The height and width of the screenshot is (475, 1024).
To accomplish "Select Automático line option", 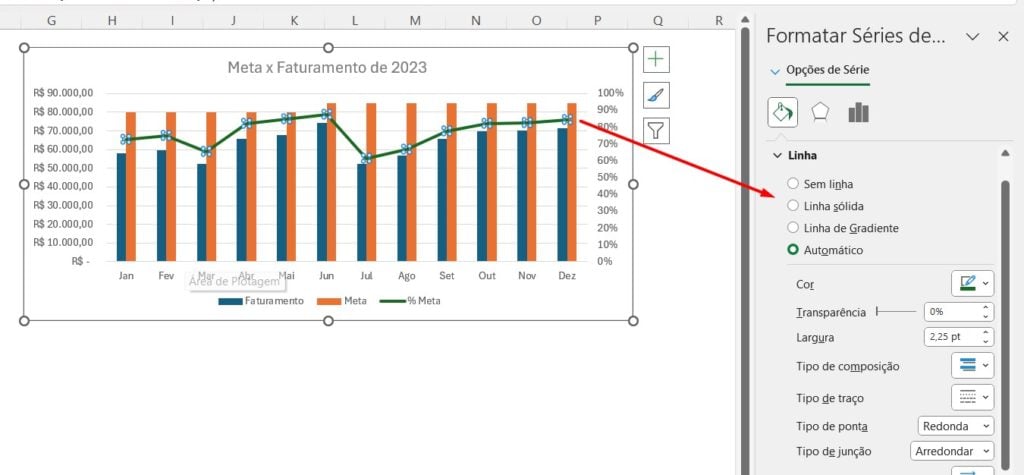I will pyautogui.click(x=793, y=250).
